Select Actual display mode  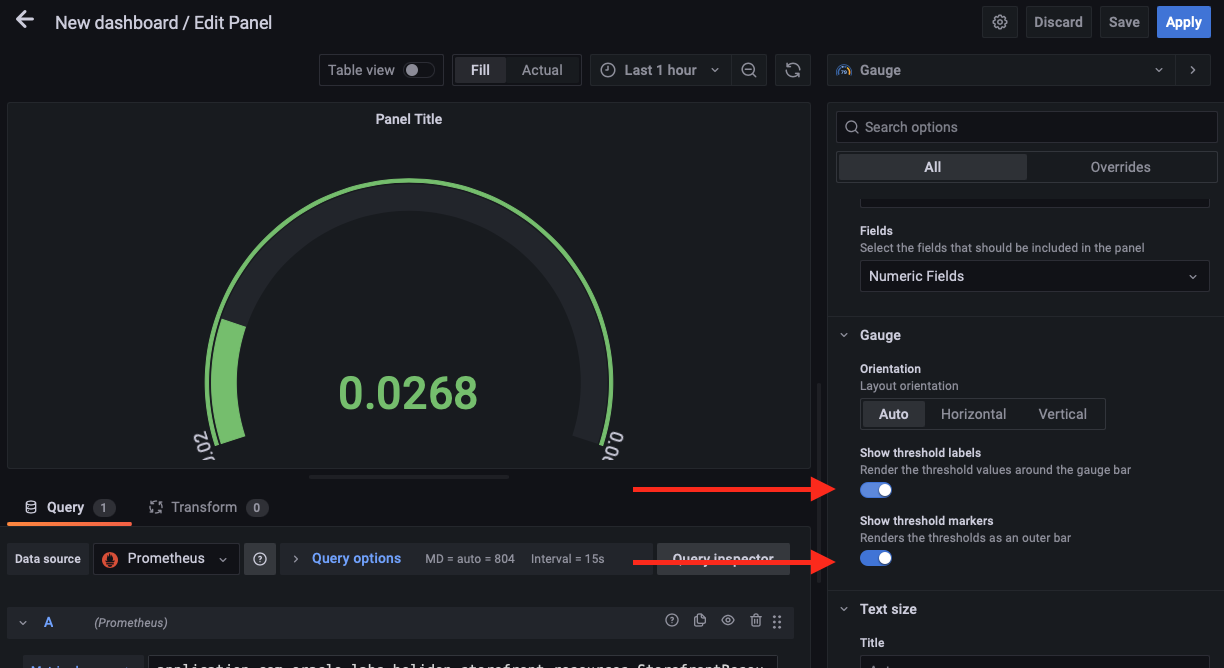pyautogui.click(x=542, y=70)
